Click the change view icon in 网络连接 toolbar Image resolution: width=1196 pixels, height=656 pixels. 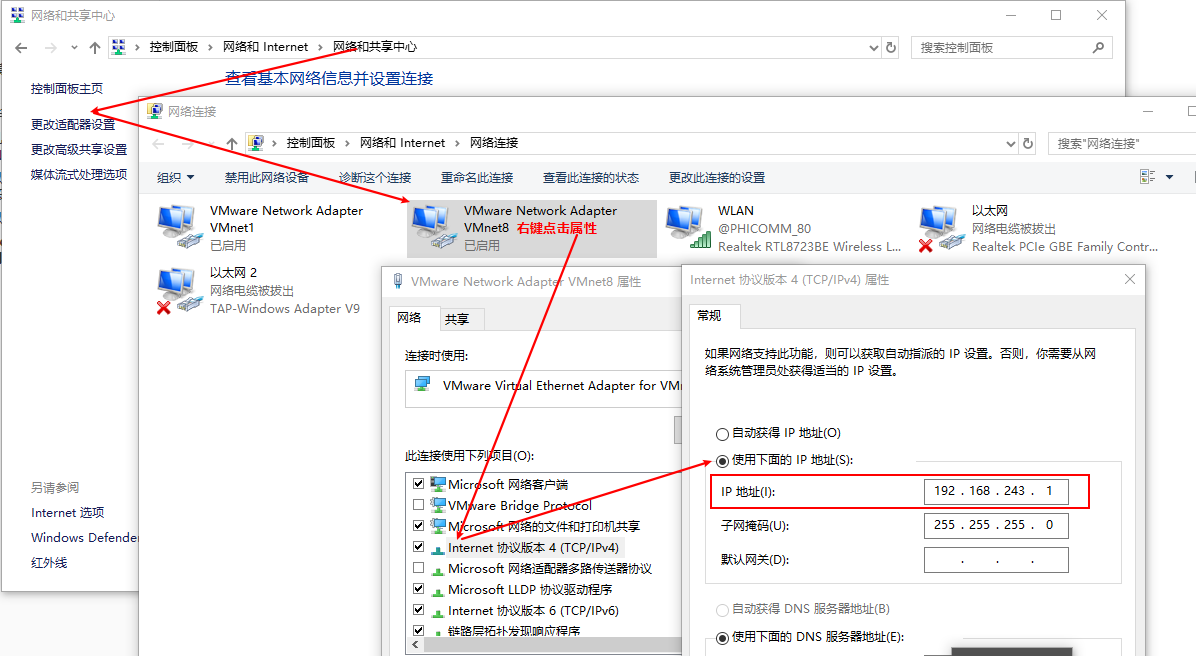pos(1148,177)
